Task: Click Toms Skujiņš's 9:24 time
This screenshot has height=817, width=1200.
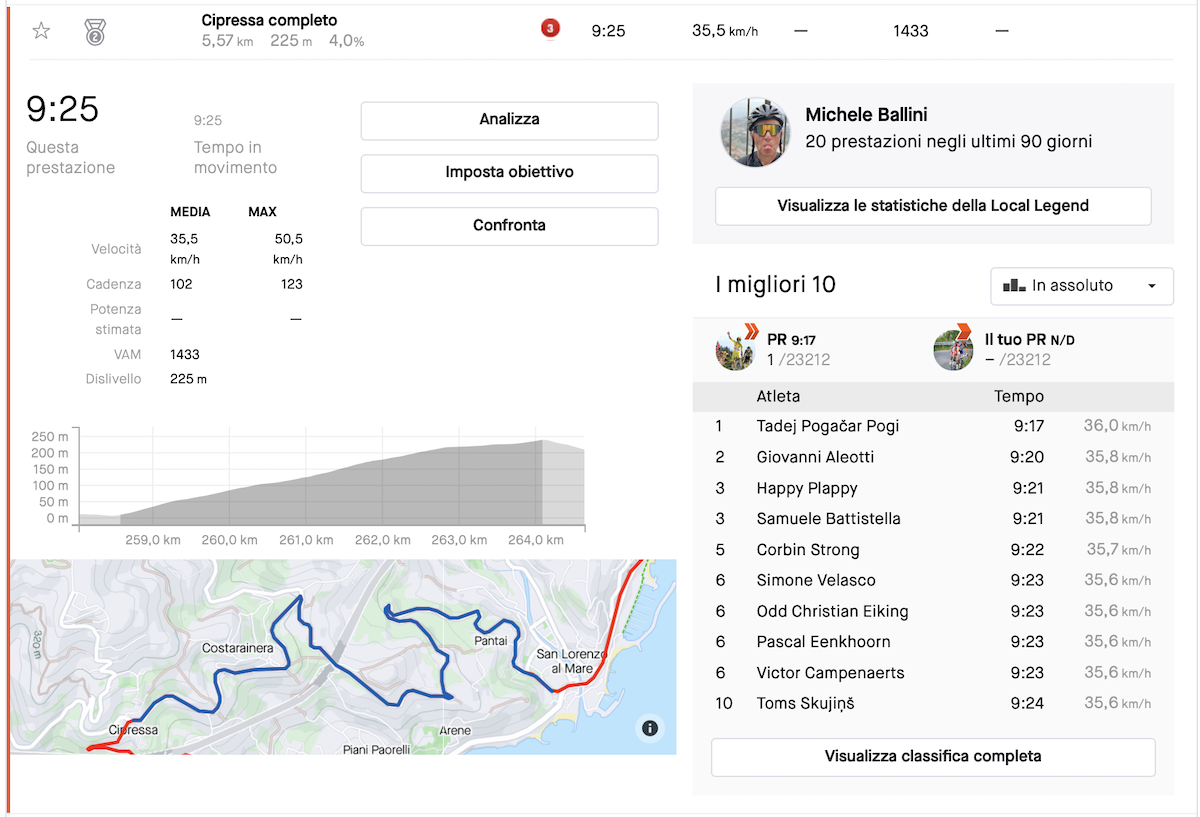Action: 1028,704
